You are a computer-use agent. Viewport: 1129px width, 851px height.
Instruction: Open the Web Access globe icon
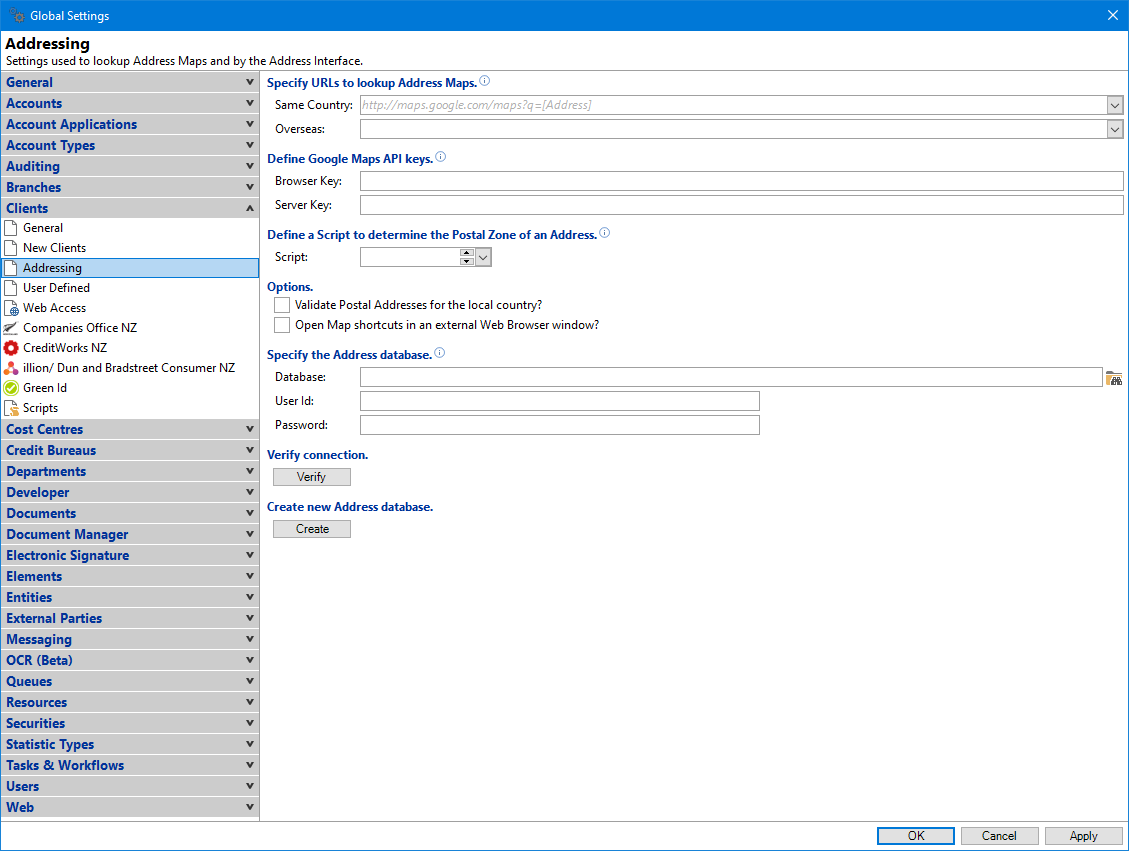pos(12,308)
